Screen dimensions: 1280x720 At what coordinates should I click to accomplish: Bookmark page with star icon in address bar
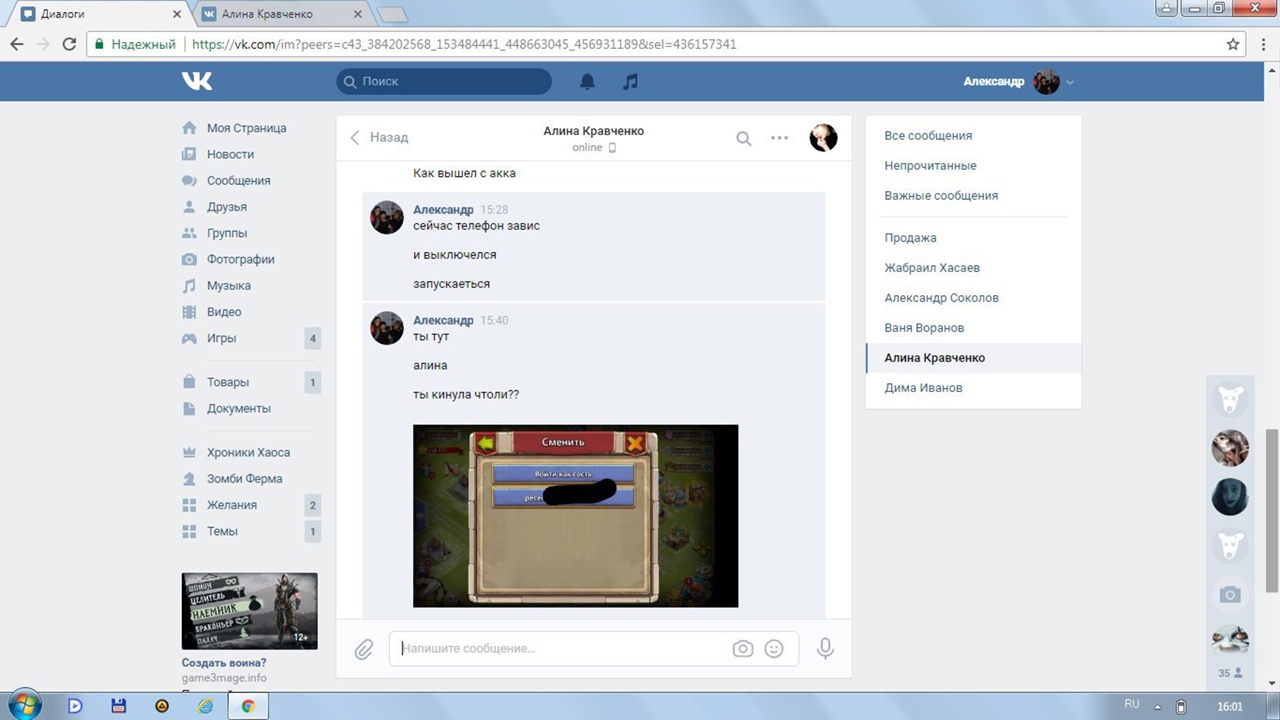(1233, 44)
